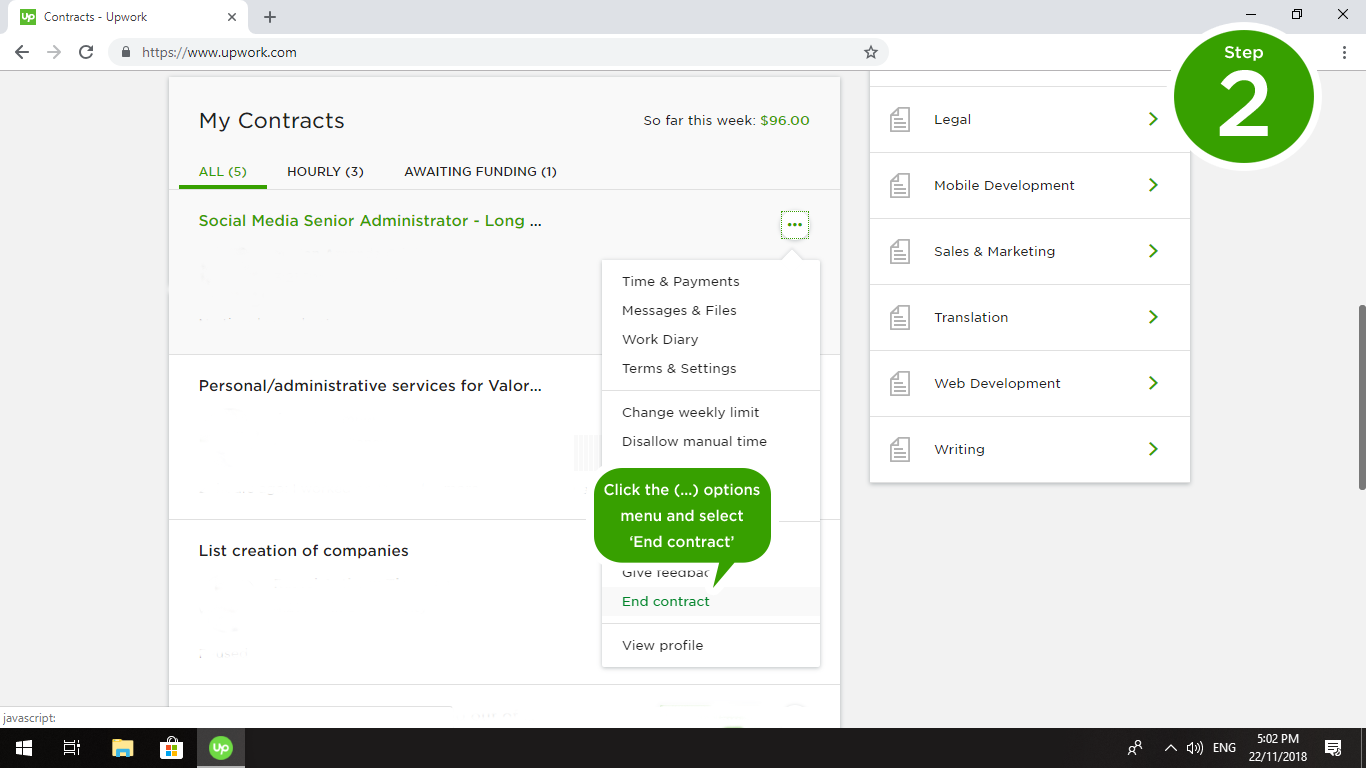Expand the Writing category chevron
The height and width of the screenshot is (768, 1366).
pyautogui.click(x=1153, y=449)
